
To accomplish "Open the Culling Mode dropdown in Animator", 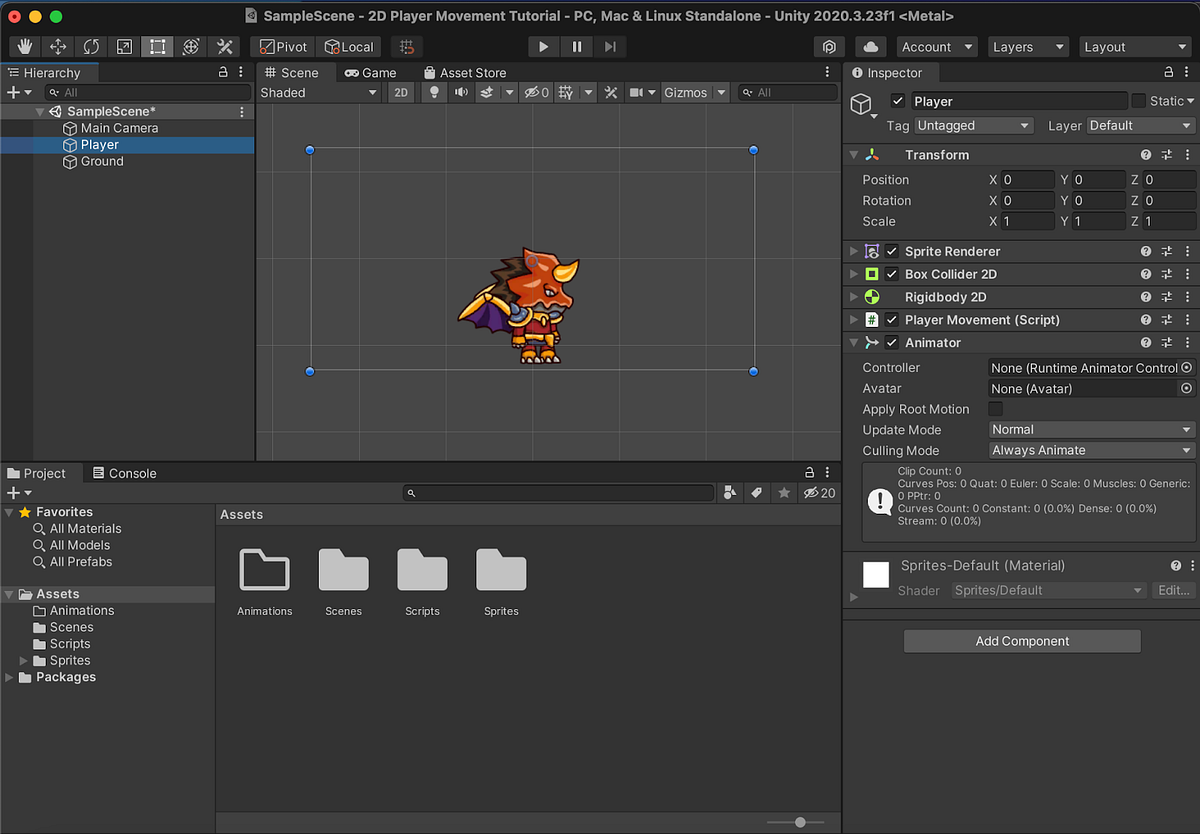I will (1090, 450).
